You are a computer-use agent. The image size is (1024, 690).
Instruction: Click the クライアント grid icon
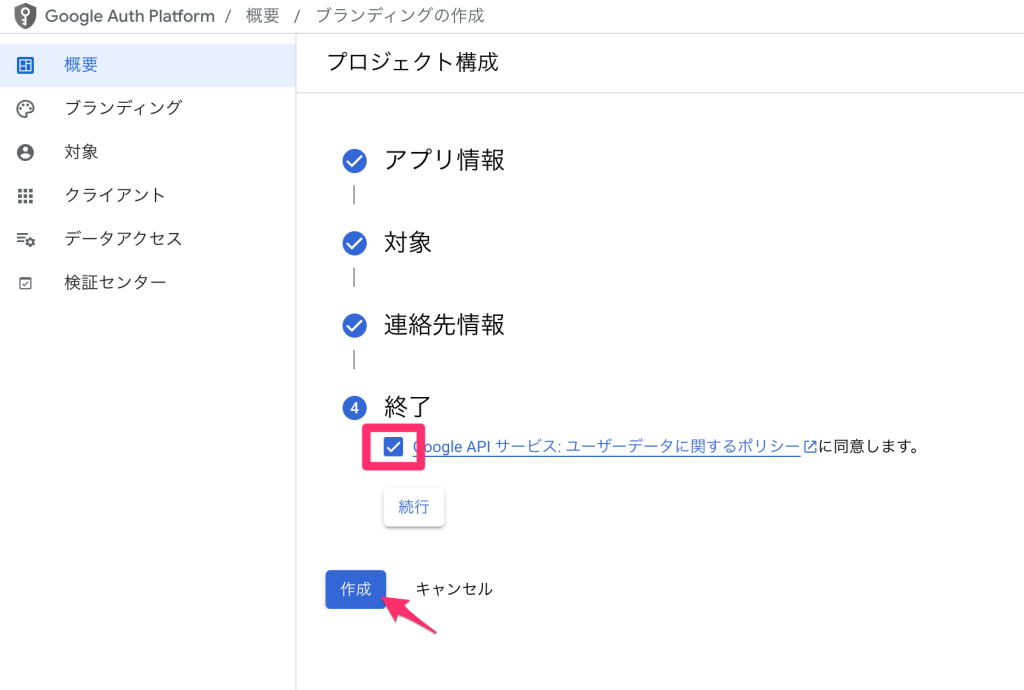(25, 196)
